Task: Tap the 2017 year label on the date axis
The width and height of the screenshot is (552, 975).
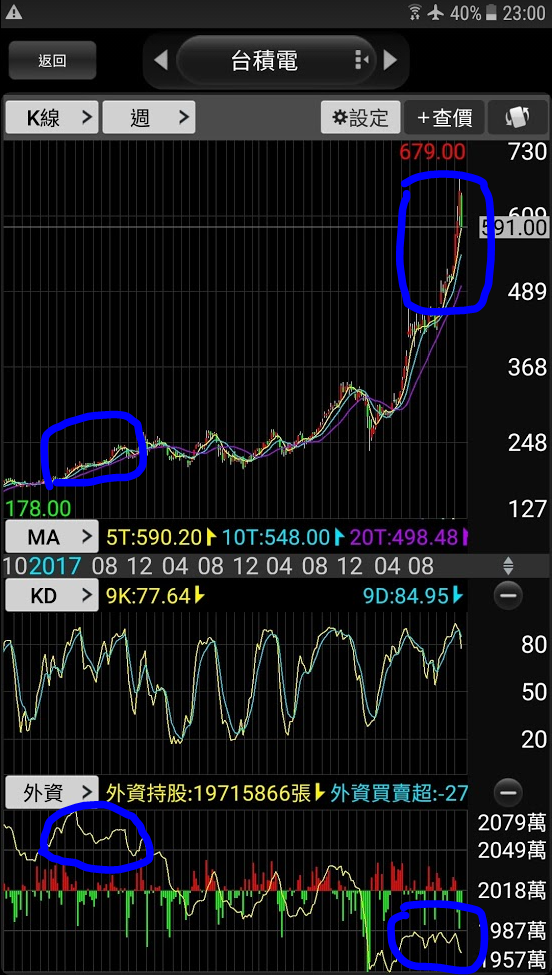Action: [x=55, y=566]
